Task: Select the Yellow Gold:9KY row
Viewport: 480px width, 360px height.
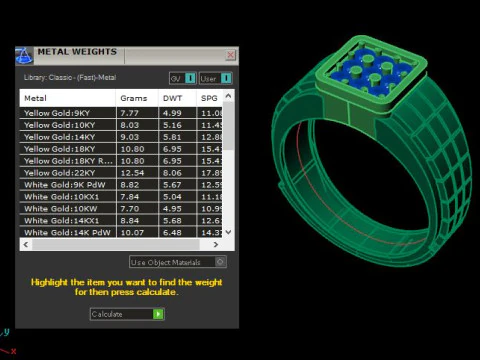Action: 121,113
